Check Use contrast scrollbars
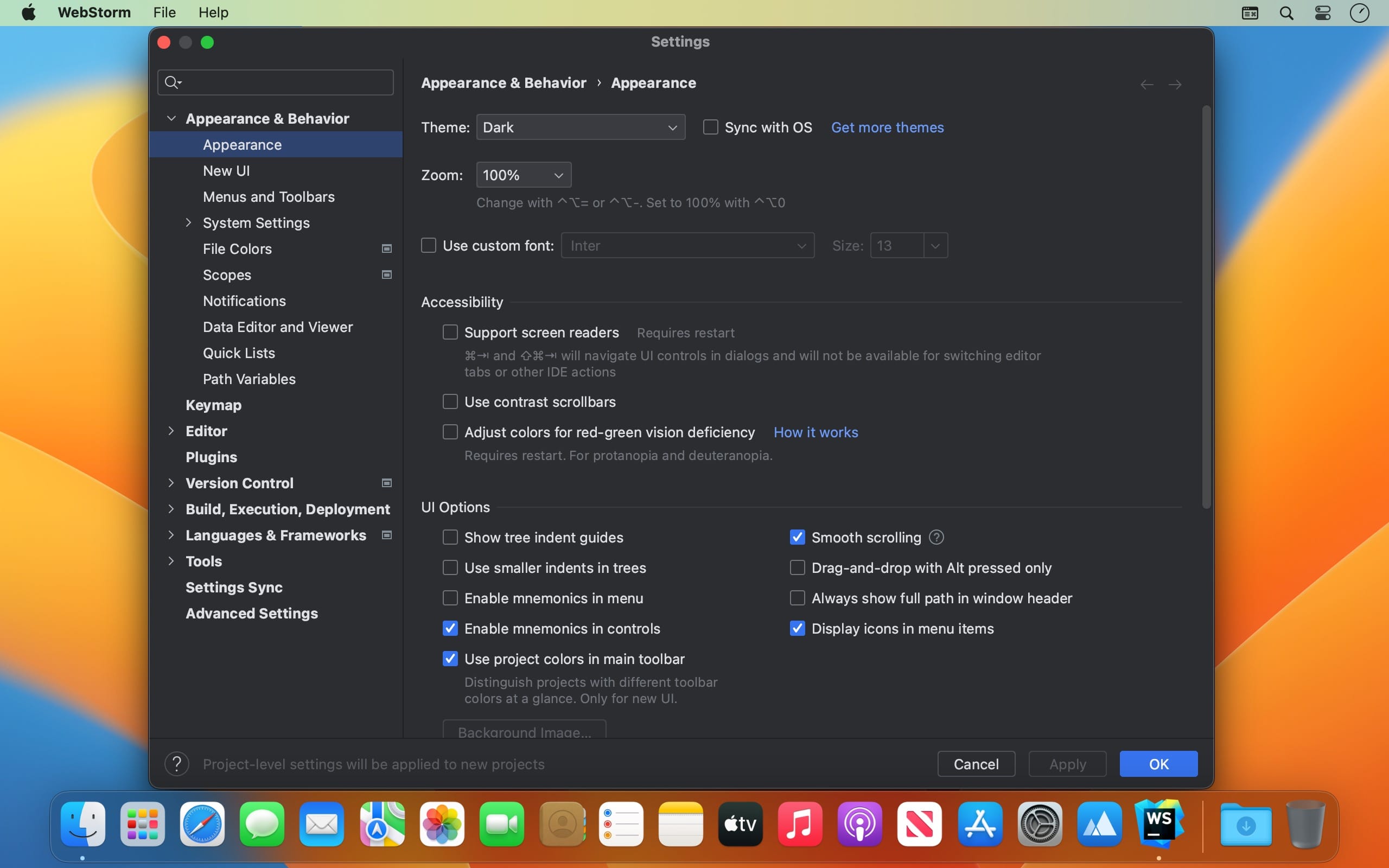The image size is (1389, 868). coord(450,401)
